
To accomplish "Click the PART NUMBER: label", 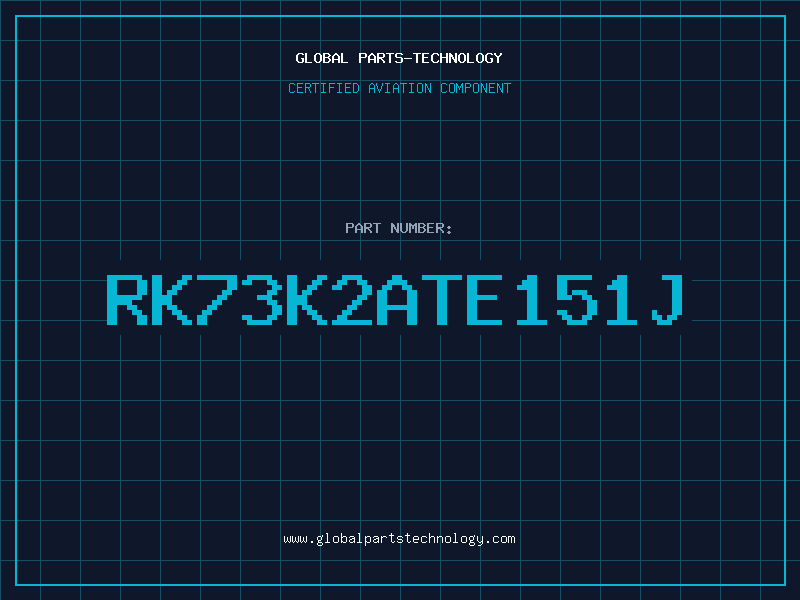I will (399, 228).
